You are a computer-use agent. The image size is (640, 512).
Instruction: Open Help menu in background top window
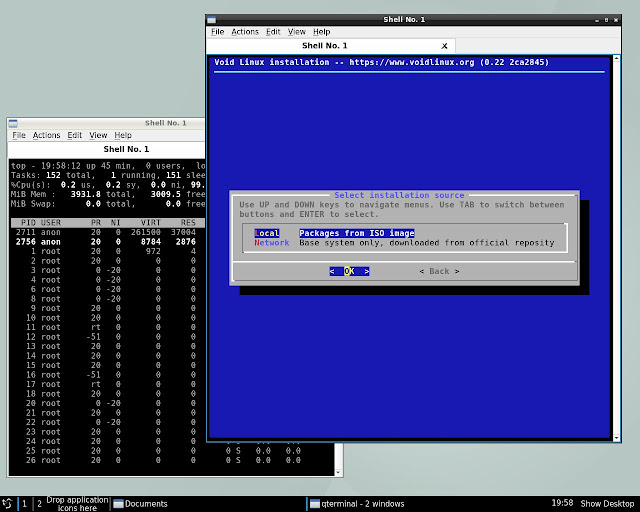[123, 135]
